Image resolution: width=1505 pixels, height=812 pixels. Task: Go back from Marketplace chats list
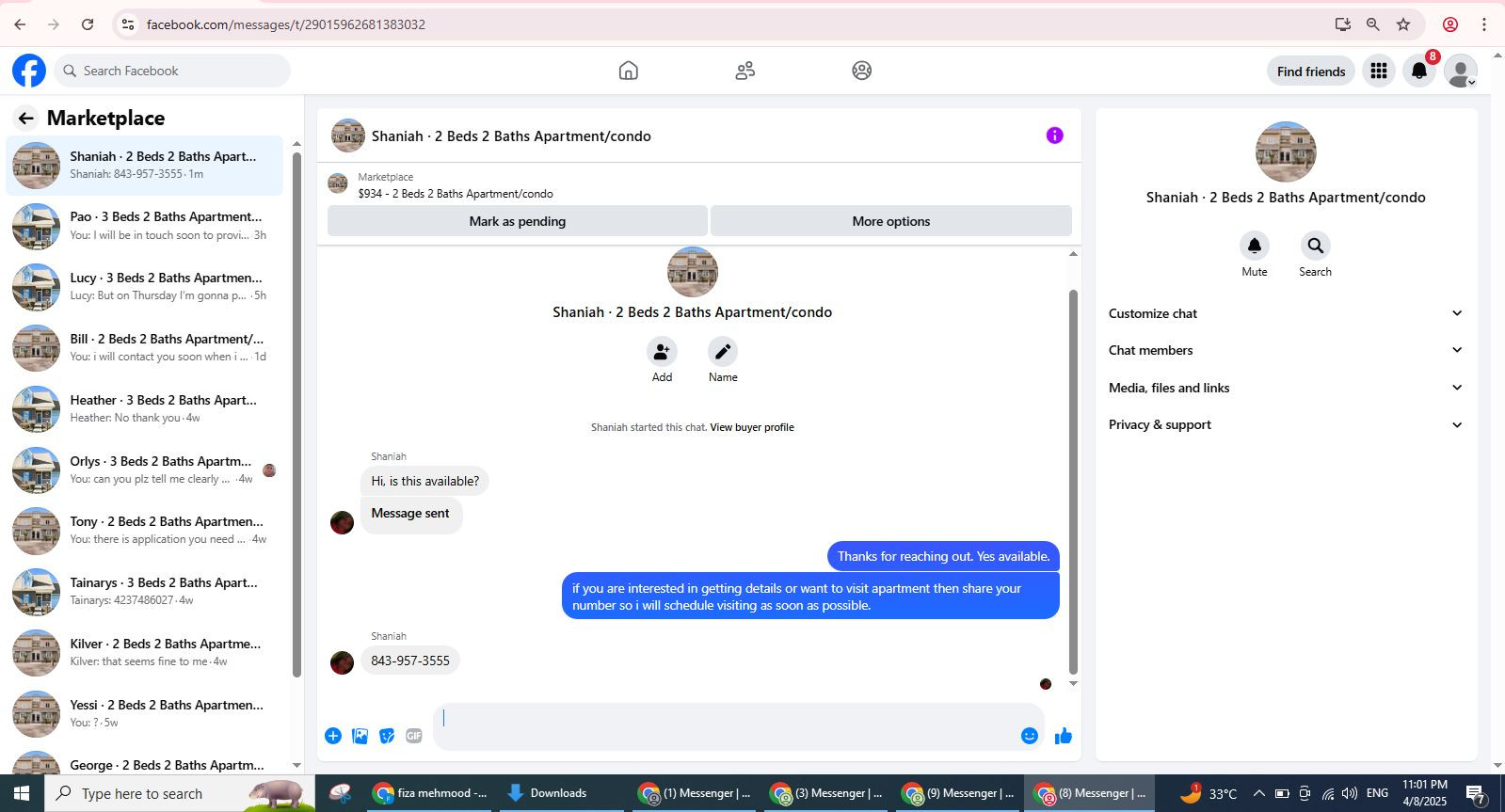(x=25, y=118)
